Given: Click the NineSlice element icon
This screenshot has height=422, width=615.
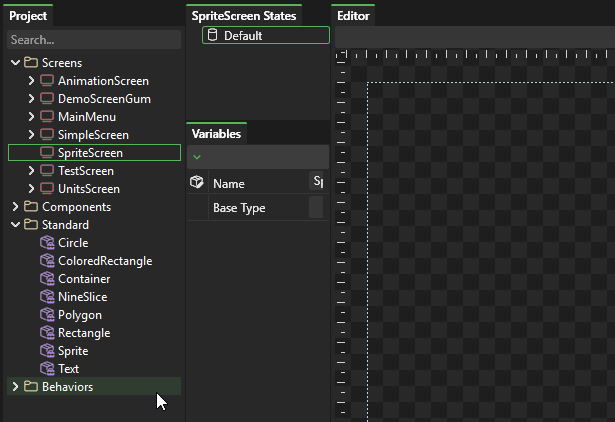Looking at the screenshot, I should click(47, 297).
